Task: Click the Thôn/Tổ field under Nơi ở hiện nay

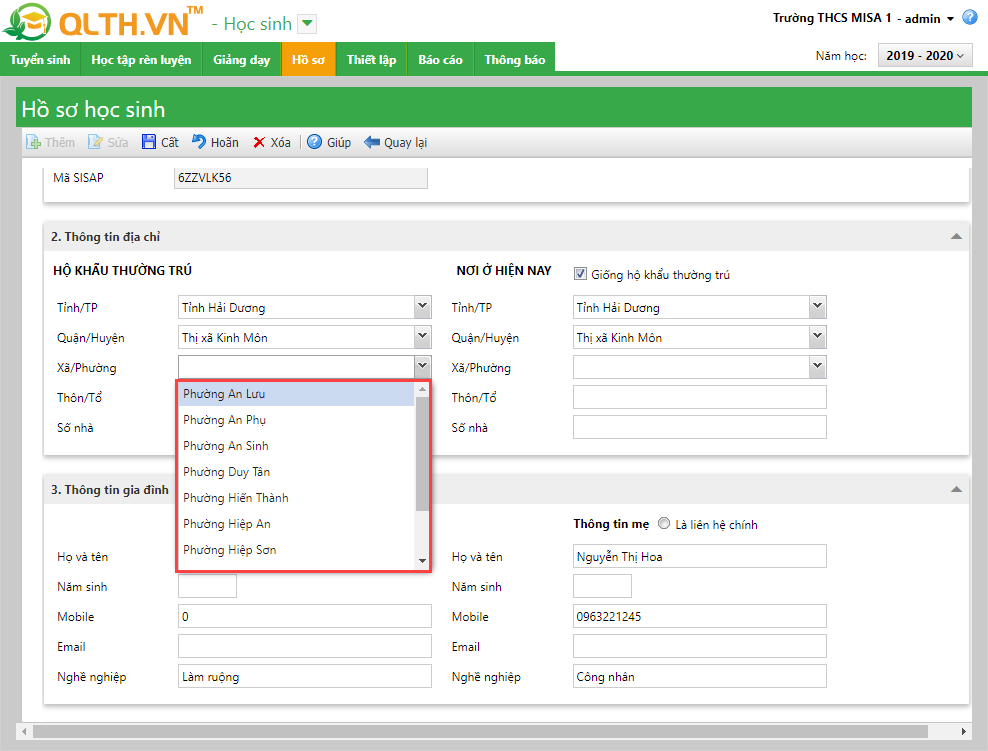Action: tap(699, 397)
